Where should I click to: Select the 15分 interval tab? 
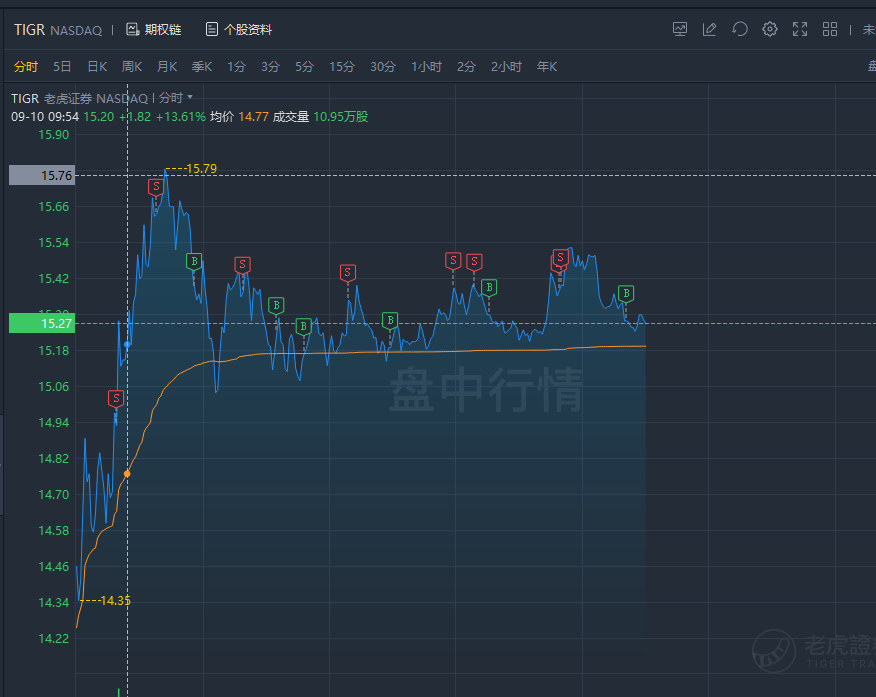(x=342, y=66)
